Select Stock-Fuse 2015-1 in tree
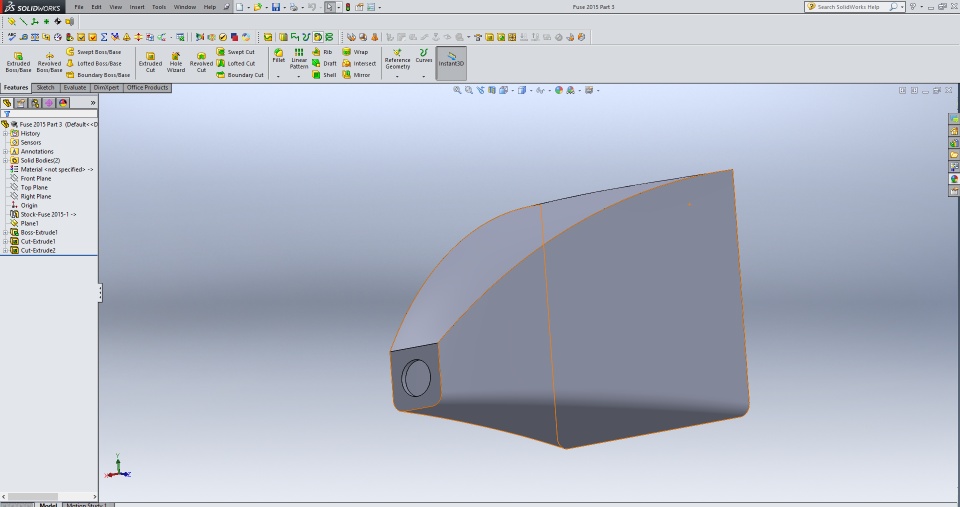This screenshot has width=960, height=507. point(43,214)
